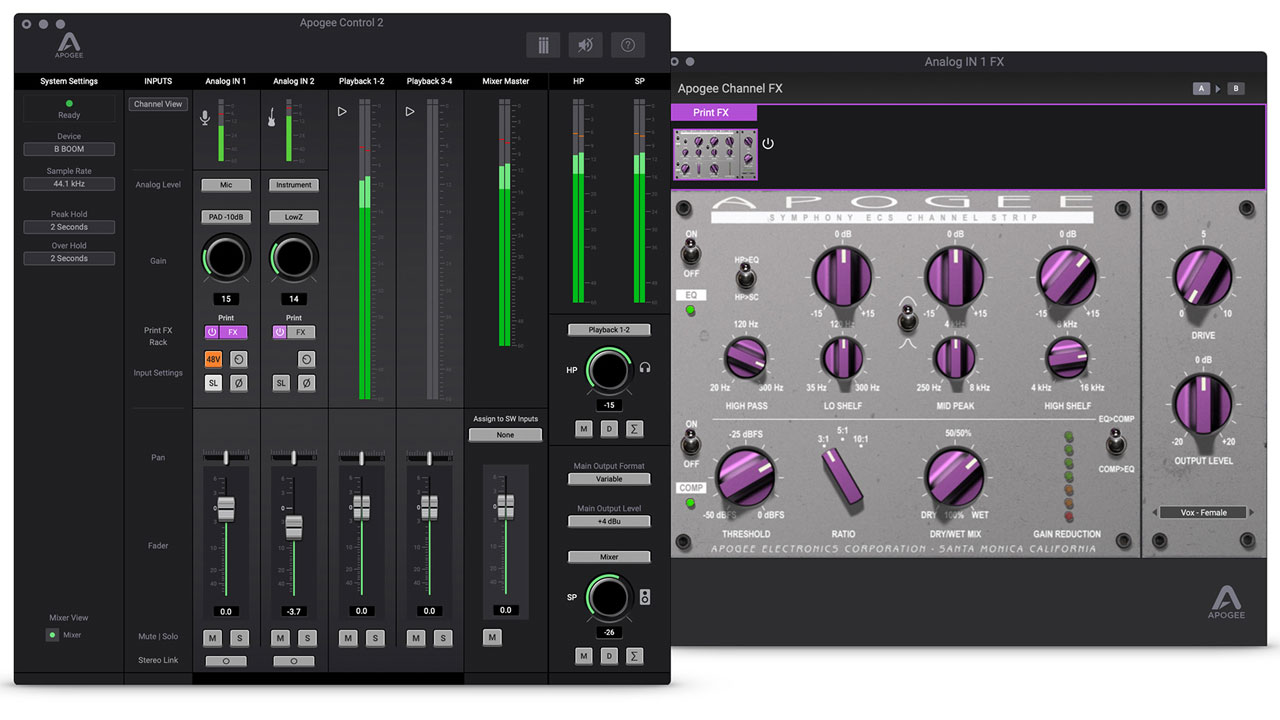The height and width of the screenshot is (720, 1280).
Task: Click the Analog IN 2 fader handle
Action: coord(294,526)
